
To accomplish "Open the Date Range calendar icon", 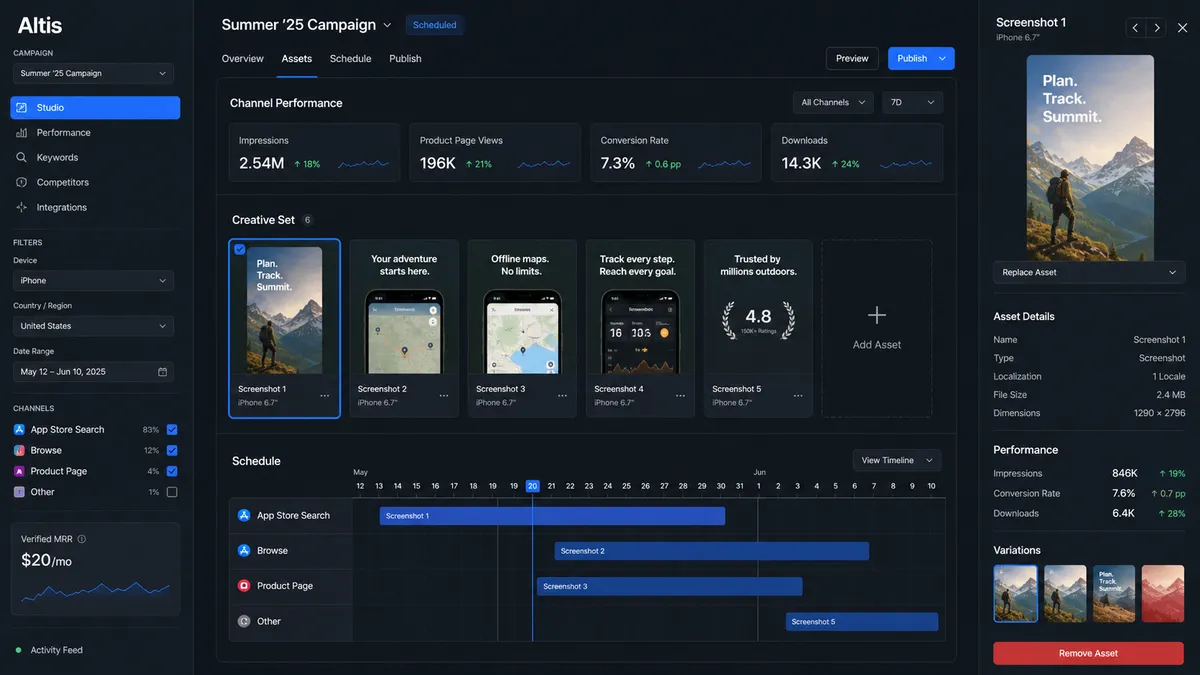I will pos(162,372).
